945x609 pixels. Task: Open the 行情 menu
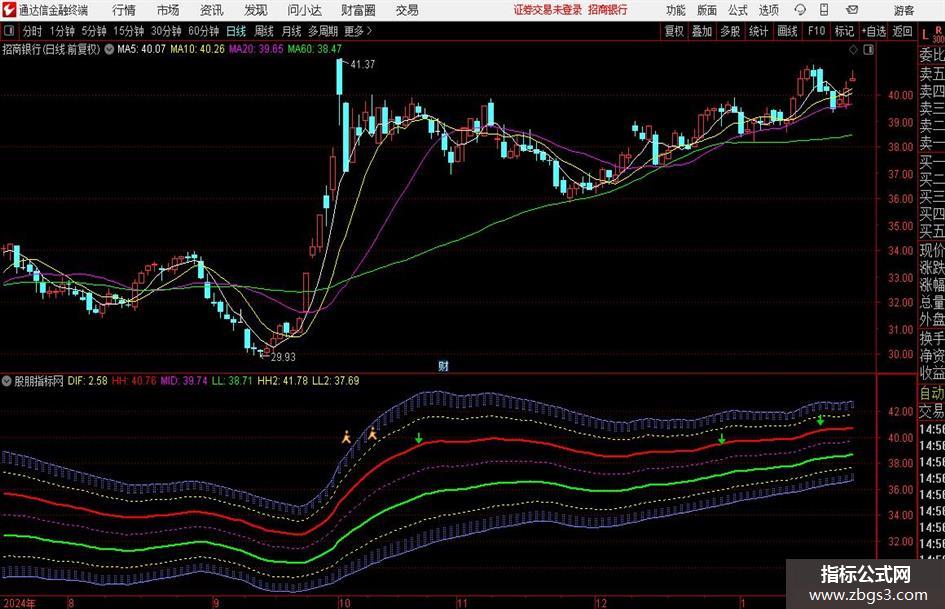pos(124,10)
